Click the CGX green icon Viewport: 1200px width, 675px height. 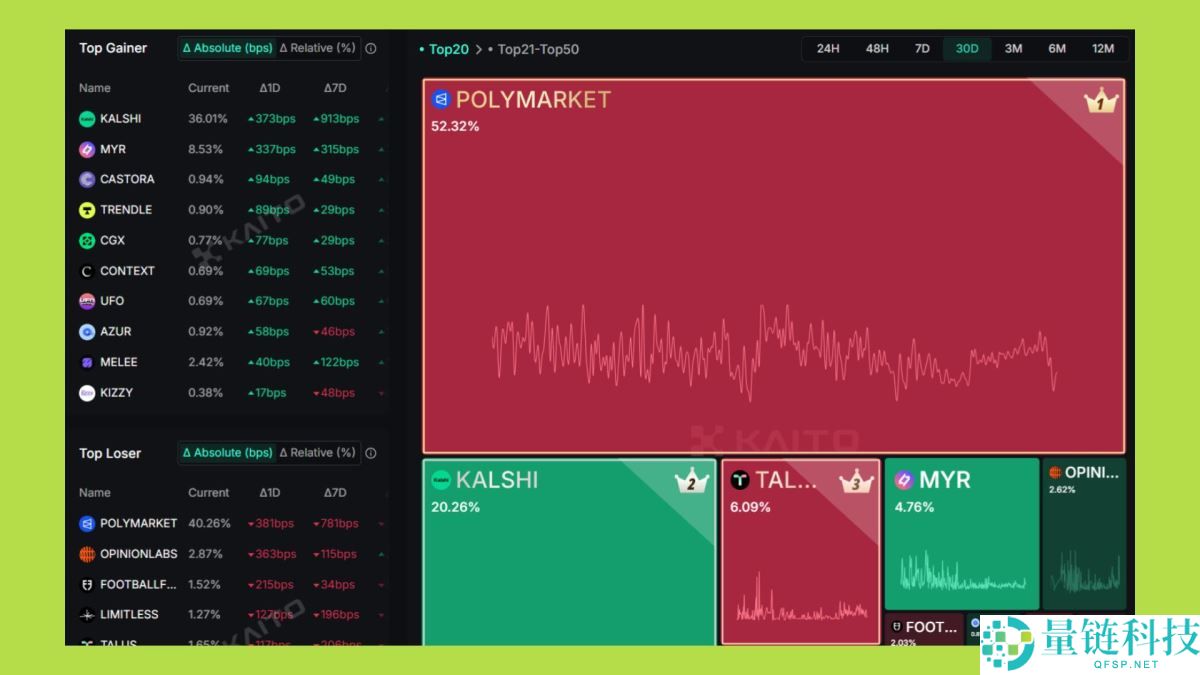tap(87, 241)
